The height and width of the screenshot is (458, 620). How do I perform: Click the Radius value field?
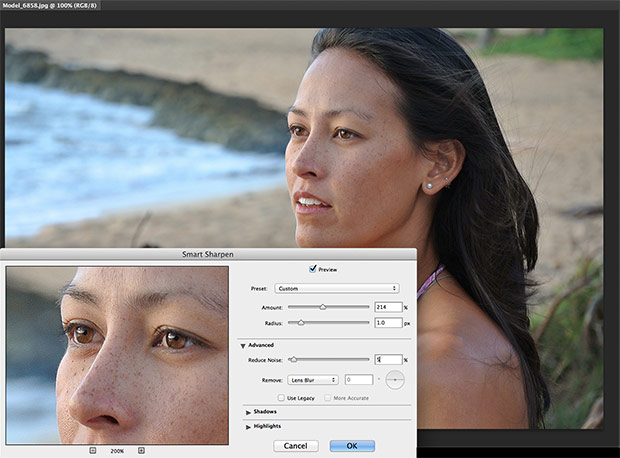point(388,323)
